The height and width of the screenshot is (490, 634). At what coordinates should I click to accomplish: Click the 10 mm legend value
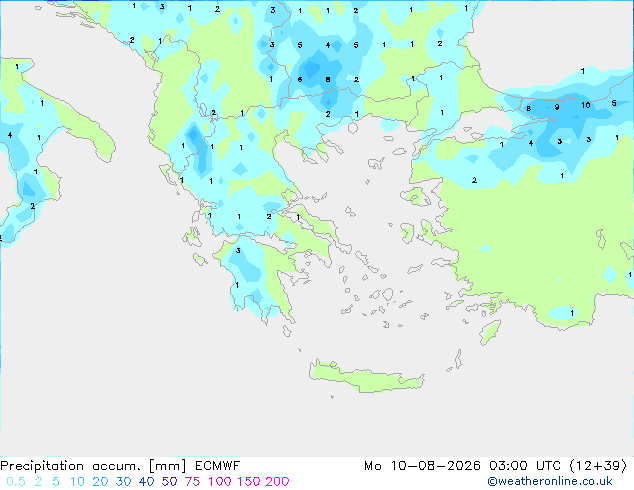77,482
